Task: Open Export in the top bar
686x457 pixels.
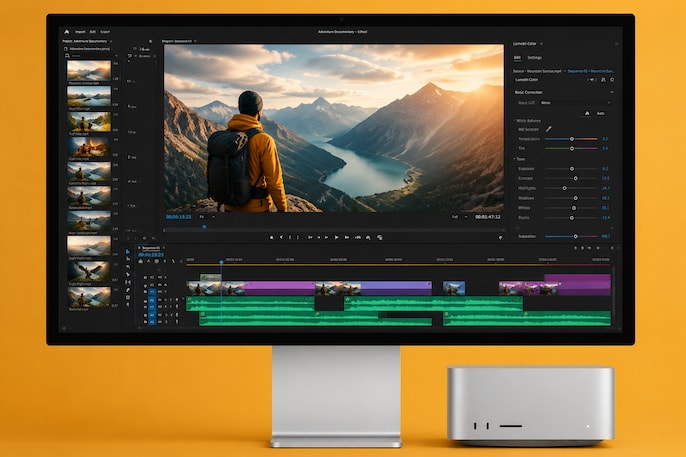Action: [x=105, y=32]
